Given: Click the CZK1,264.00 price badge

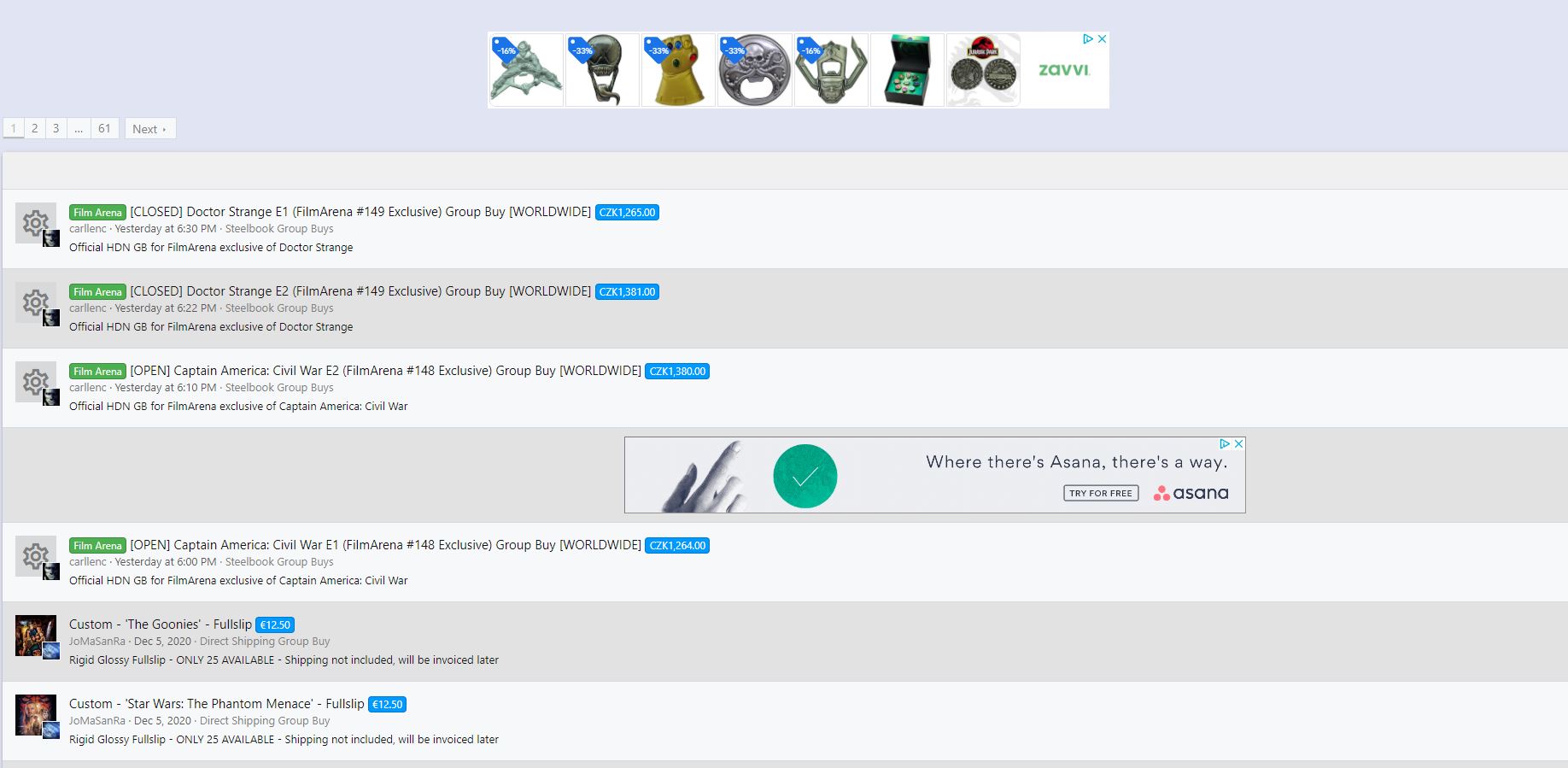Looking at the screenshot, I should tap(677, 546).
